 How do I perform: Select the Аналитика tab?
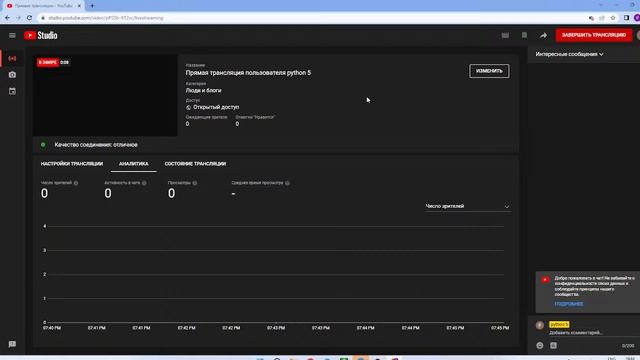coord(133,164)
